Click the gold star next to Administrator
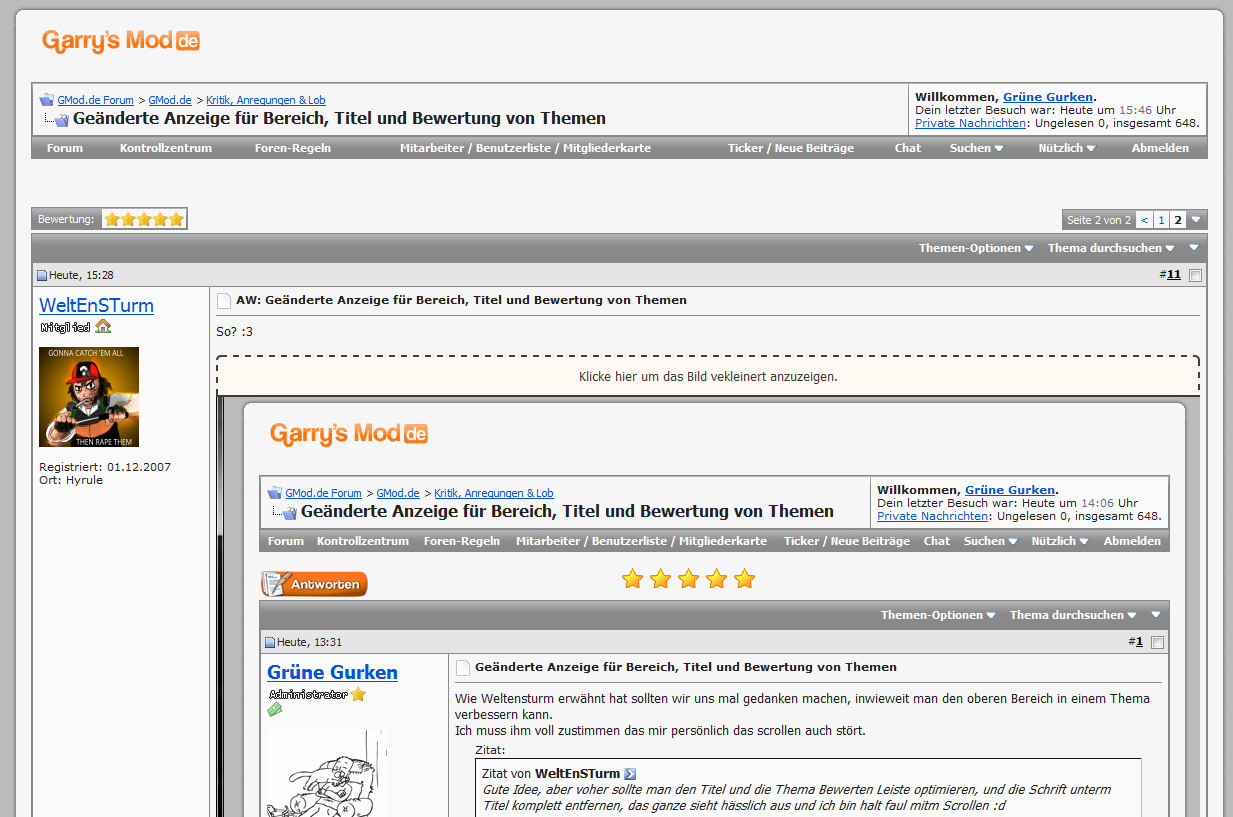 [x=358, y=694]
